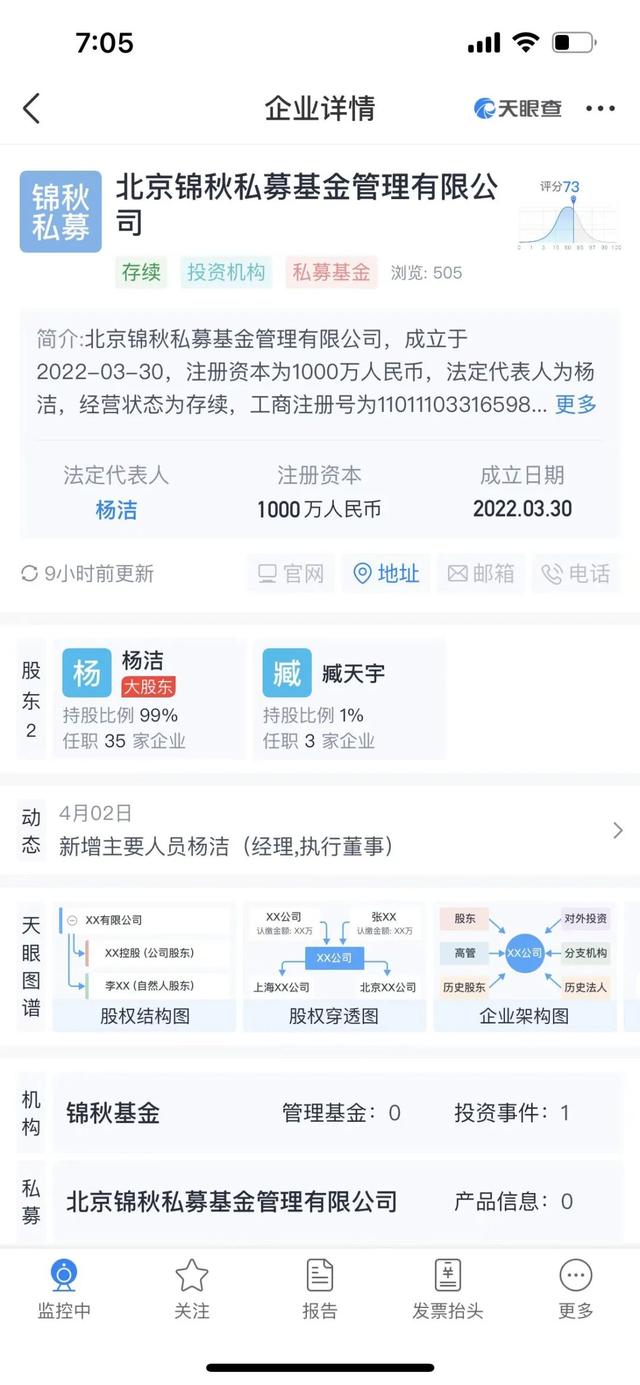Tap 任职 3 家企业 text
The width and height of the screenshot is (640, 1385).
(319, 741)
